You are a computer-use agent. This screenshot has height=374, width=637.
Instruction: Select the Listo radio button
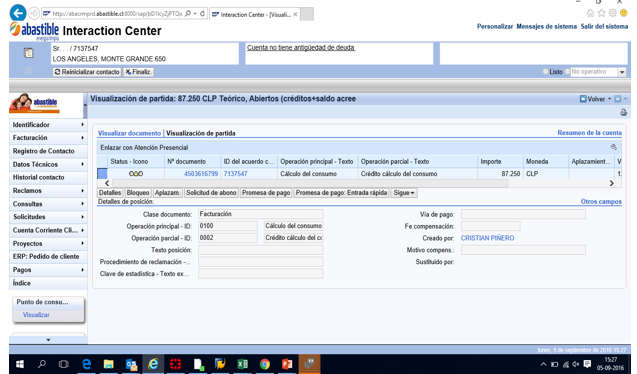coord(546,72)
